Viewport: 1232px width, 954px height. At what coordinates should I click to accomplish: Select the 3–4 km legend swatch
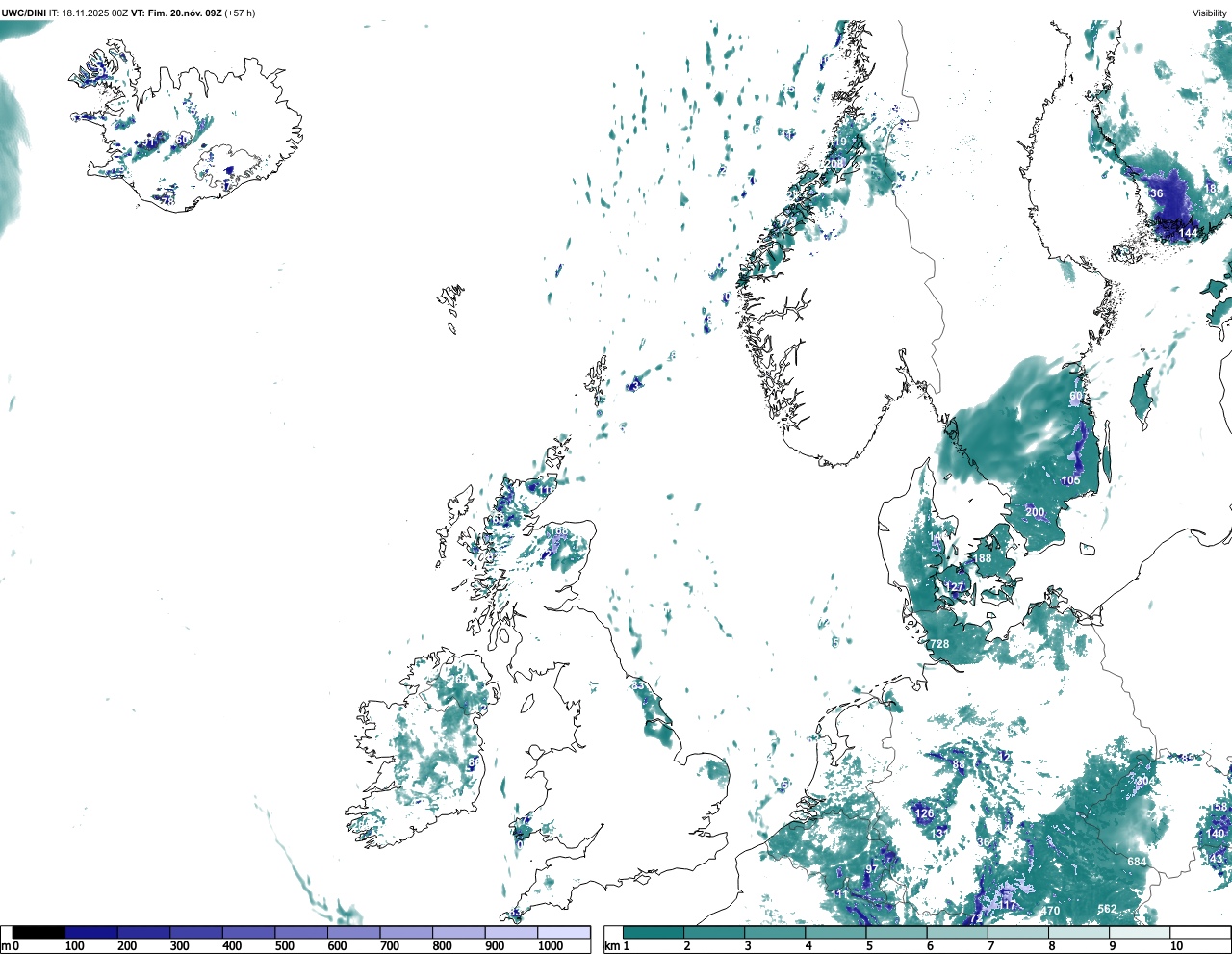(x=776, y=932)
